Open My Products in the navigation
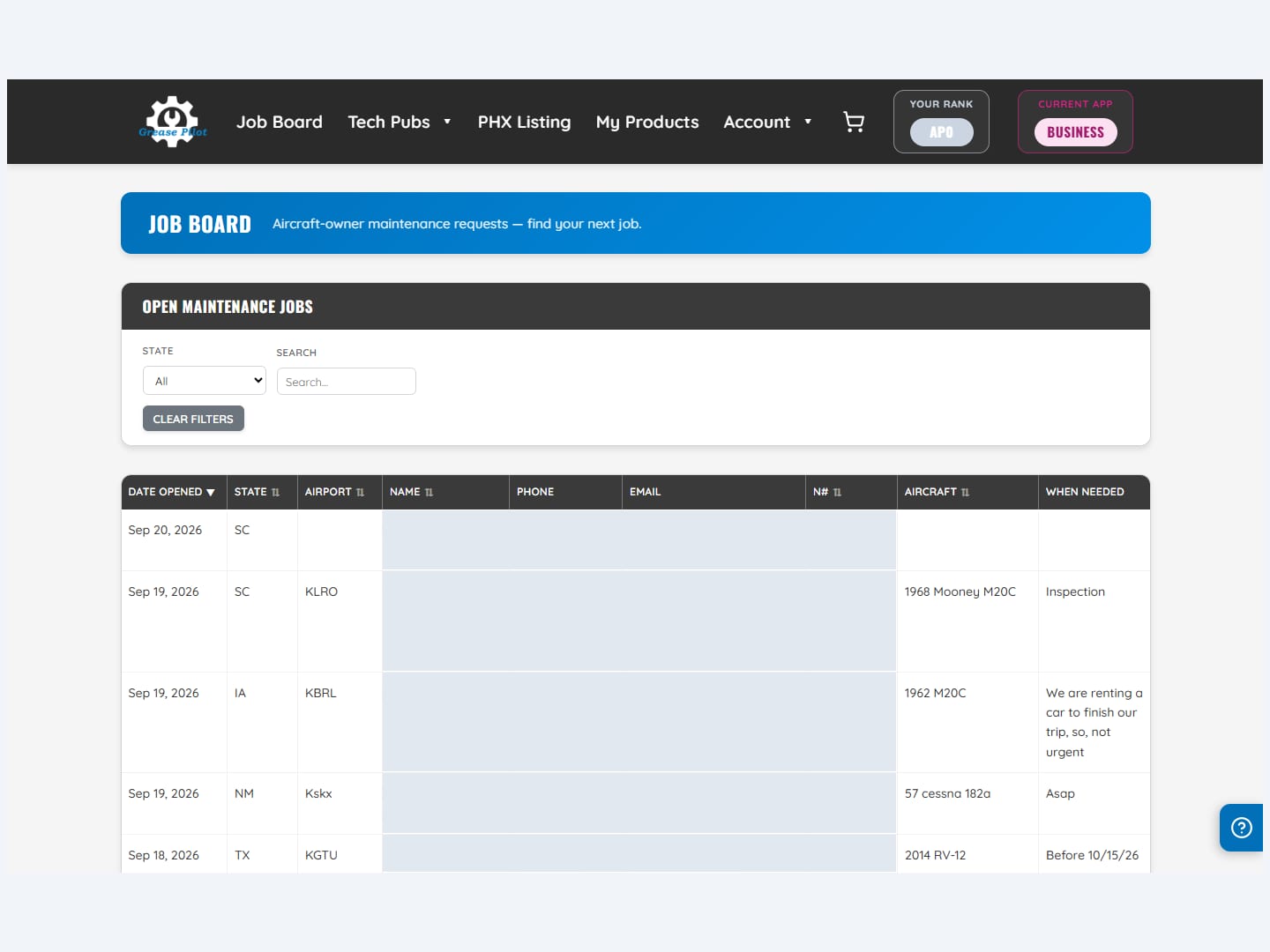 [647, 122]
